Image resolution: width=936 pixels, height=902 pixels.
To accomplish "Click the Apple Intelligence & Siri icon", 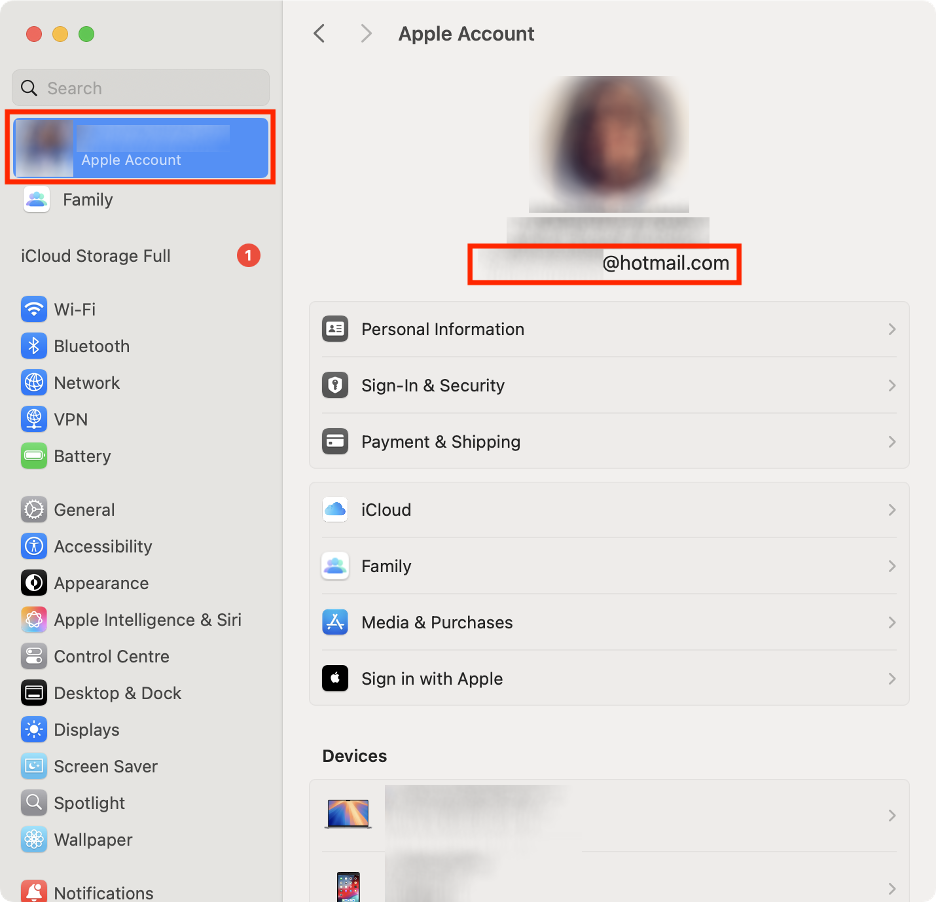I will coord(34,620).
